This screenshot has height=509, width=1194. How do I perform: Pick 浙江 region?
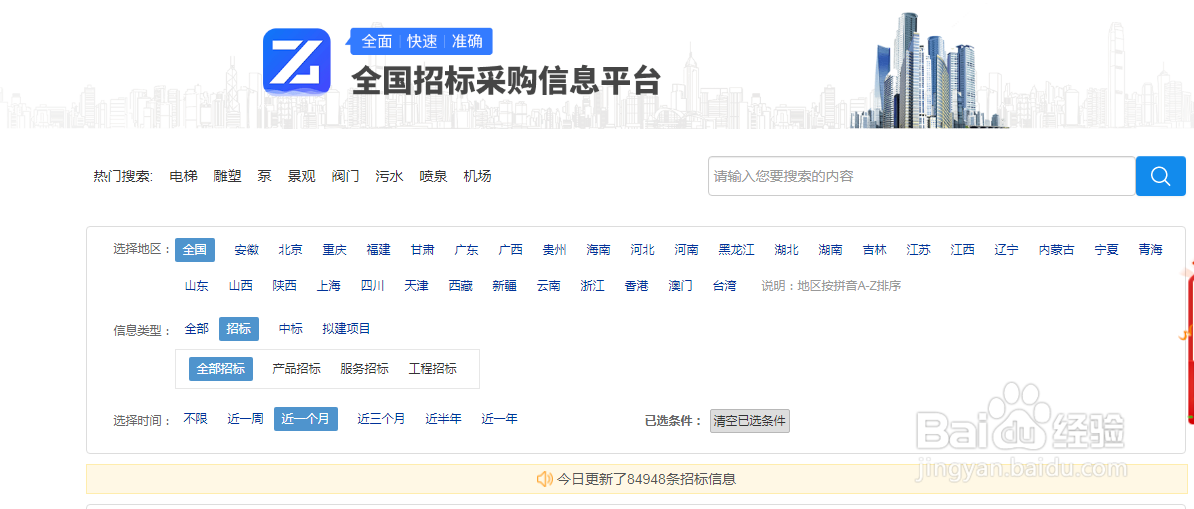(x=592, y=287)
